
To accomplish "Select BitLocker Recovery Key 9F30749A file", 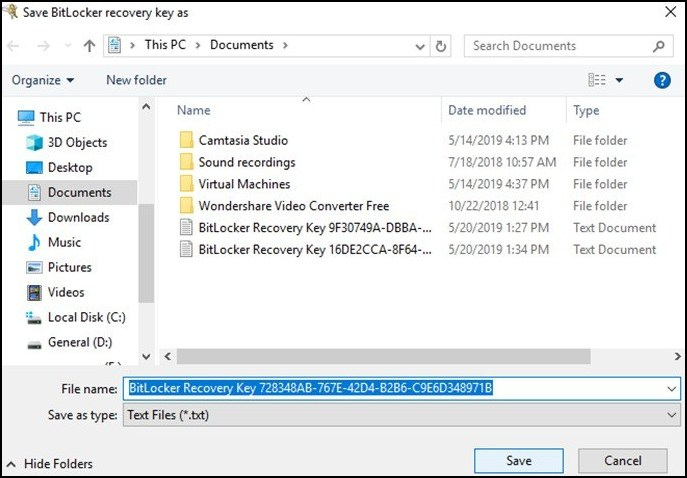I will pos(315,228).
